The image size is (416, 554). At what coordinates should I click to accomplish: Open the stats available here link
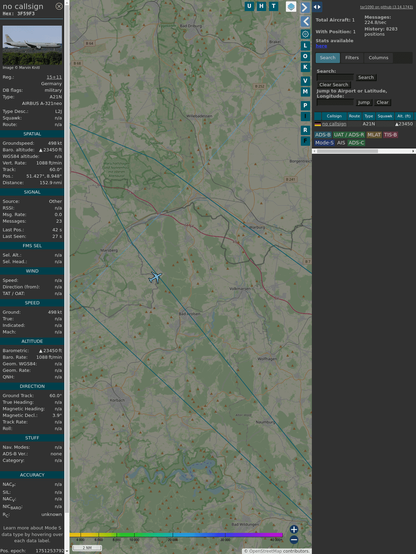click(x=321, y=46)
